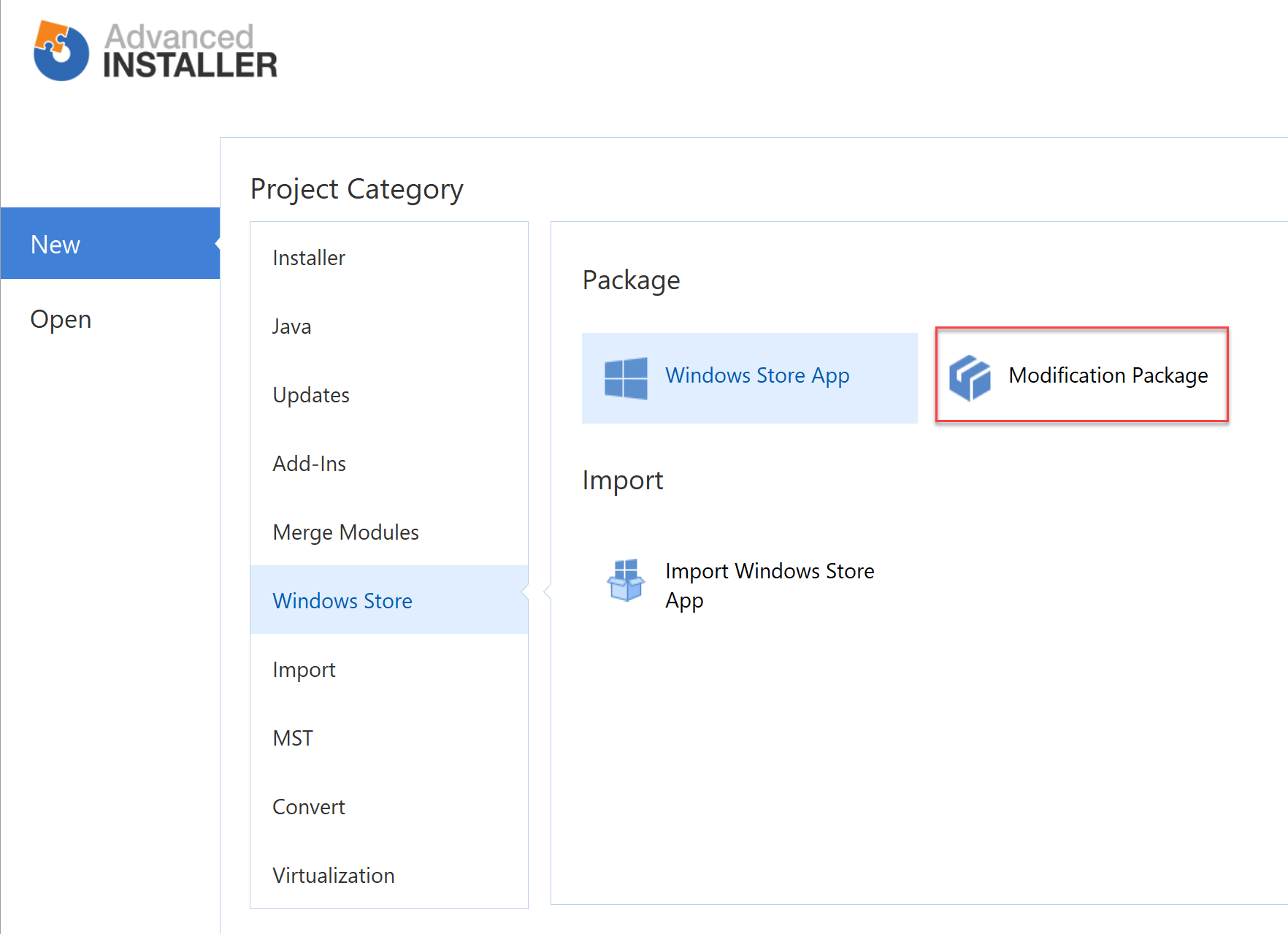Choose the Convert category
This screenshot has height=934, width=1288.
click(308, 806)
